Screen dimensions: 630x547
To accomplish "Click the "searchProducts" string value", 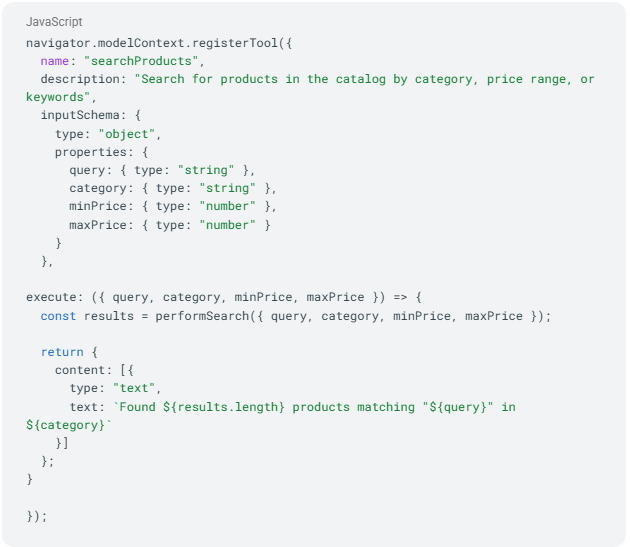I will pyautogui.click(x=141, y=61).
